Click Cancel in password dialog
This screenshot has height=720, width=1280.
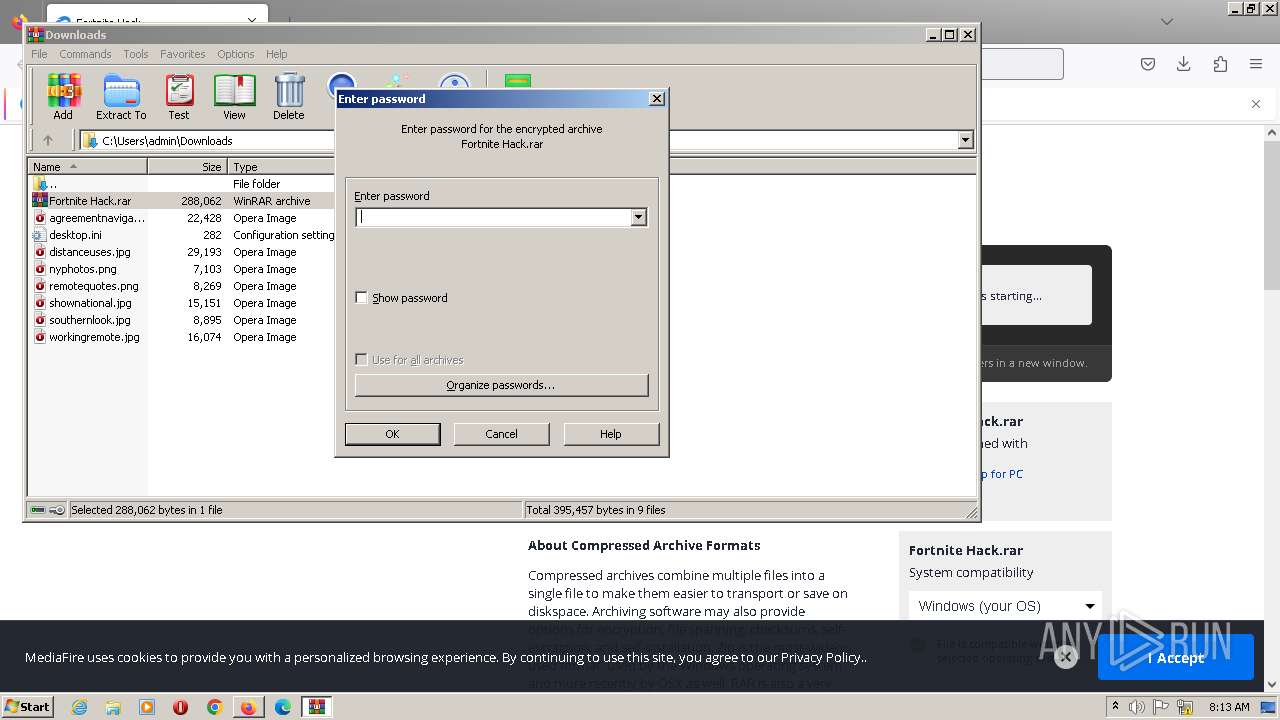[x=501, y=434]
